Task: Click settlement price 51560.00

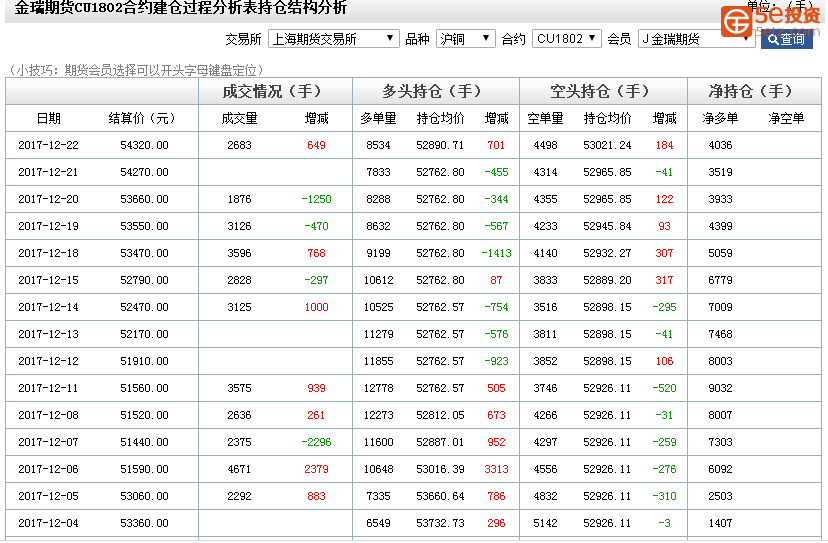Action: pyautogui.click(x=144, y=388)
